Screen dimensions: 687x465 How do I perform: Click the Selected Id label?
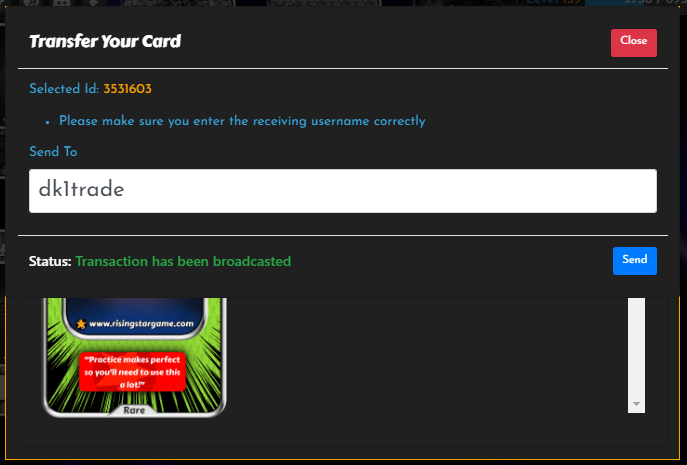pos(64,89)
